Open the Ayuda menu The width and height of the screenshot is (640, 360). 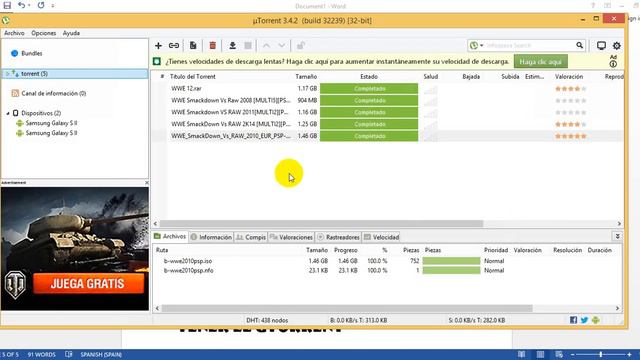click(x=71, y=33)
